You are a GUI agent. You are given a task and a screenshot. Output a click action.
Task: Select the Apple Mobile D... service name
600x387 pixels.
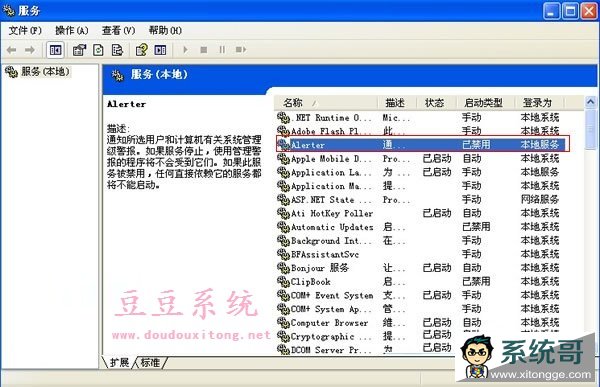[331, 158]
